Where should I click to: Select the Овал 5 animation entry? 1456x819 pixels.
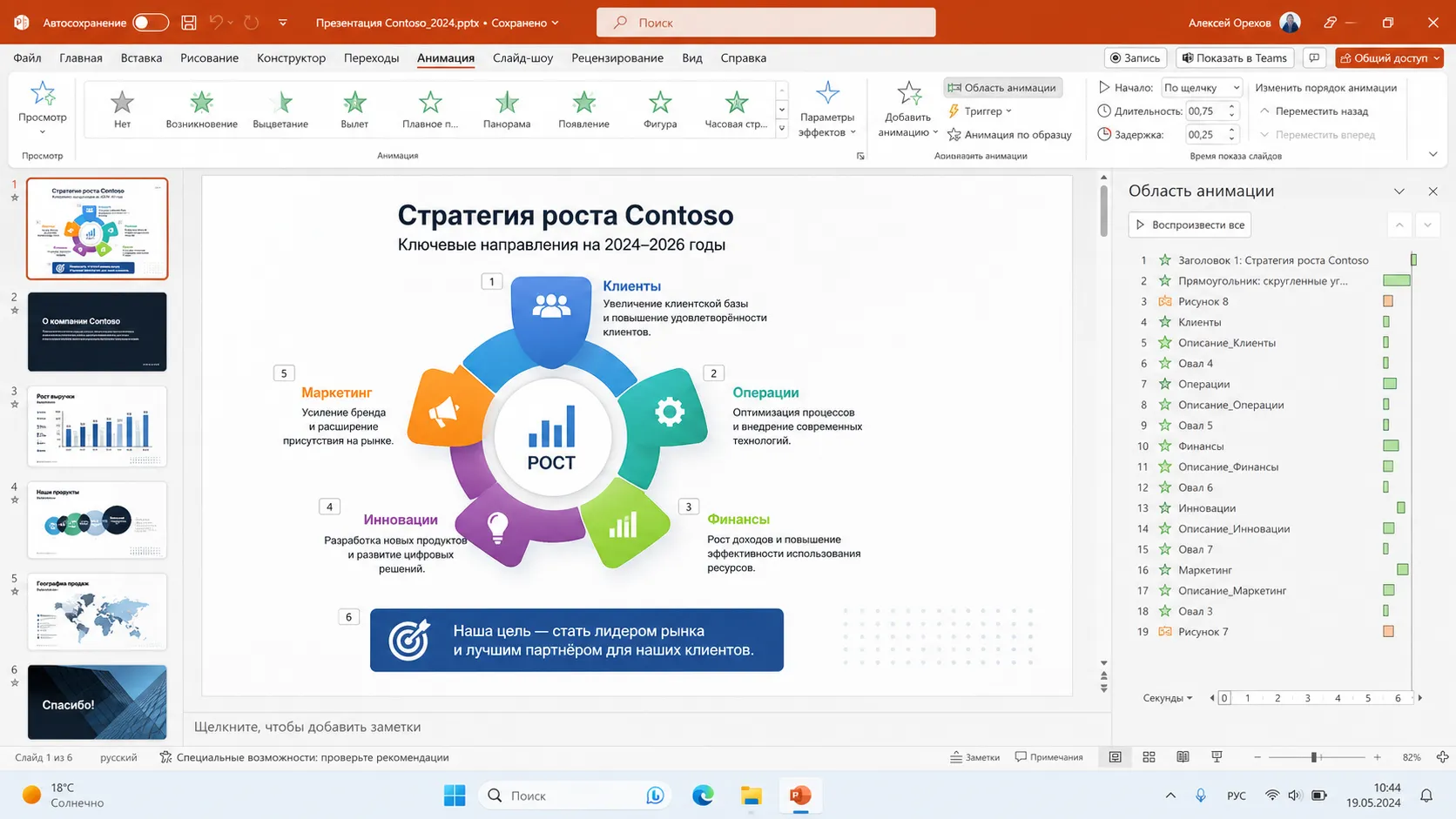[1272, 426]
